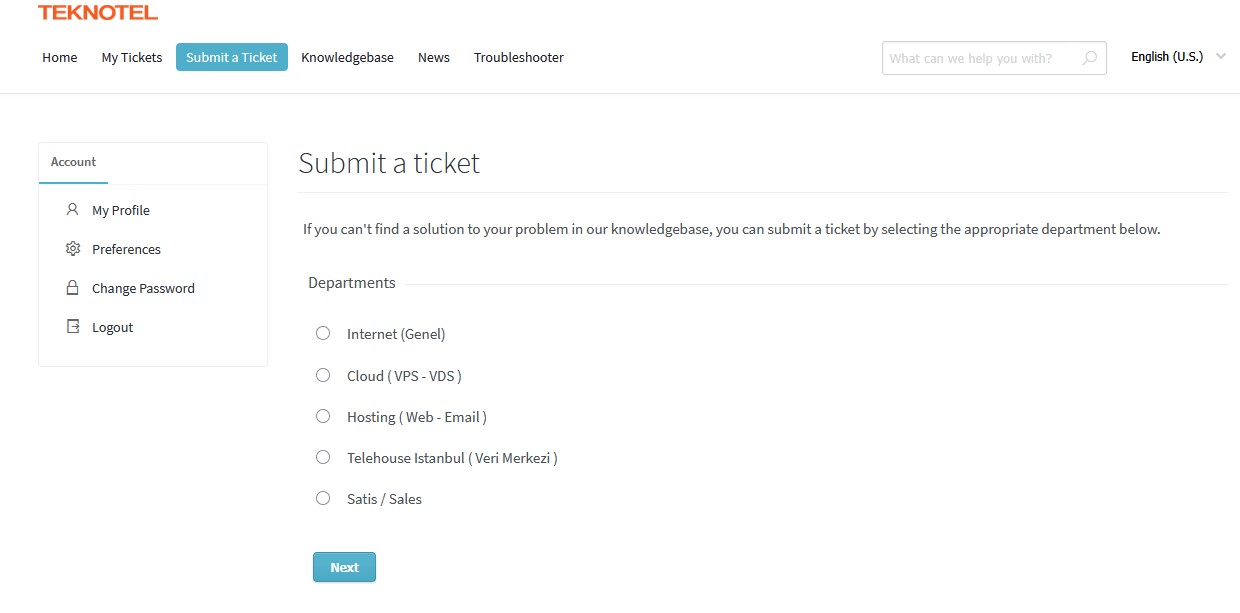The image size is (1240, 613).
Task: Click the 'Submit a ticket' page heading
Action: tap(389, 163)
